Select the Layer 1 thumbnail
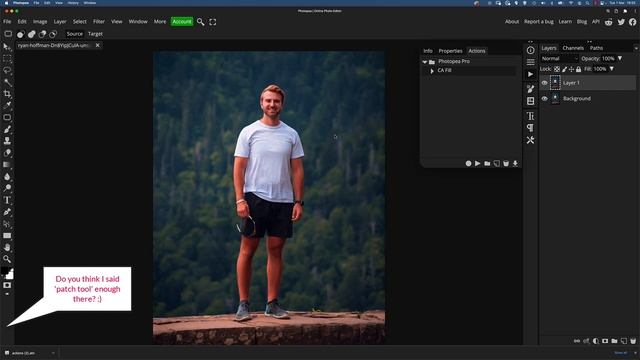The height and width of the screenshot is (360, 640). click(555, 83)
